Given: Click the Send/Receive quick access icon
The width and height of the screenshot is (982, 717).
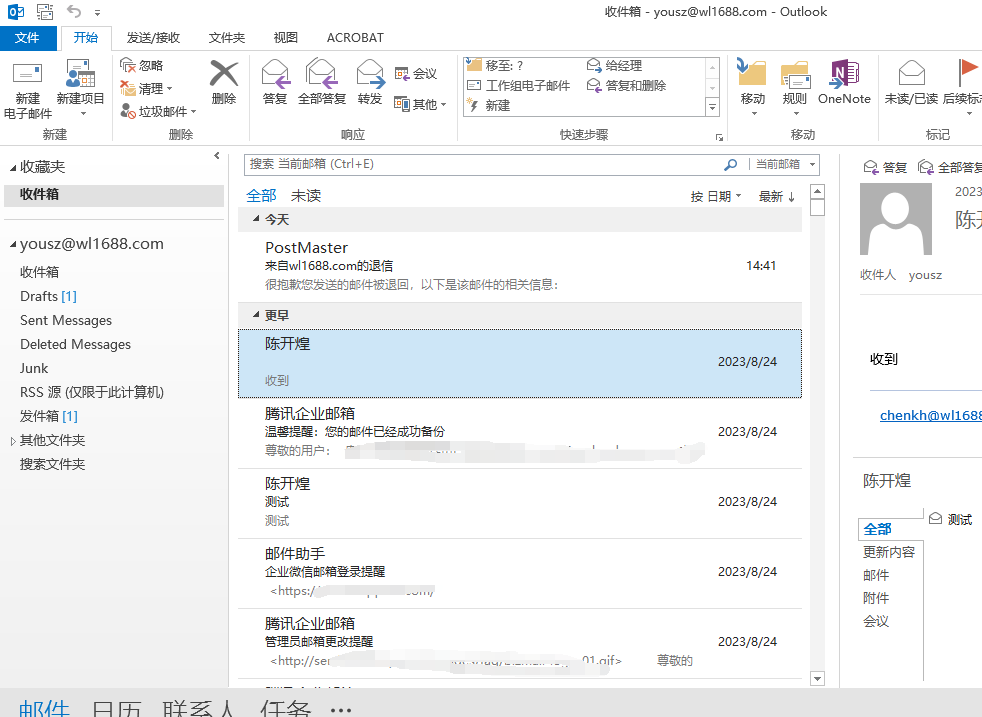Looking at the screenshot, I should click(x=45, y=11).
